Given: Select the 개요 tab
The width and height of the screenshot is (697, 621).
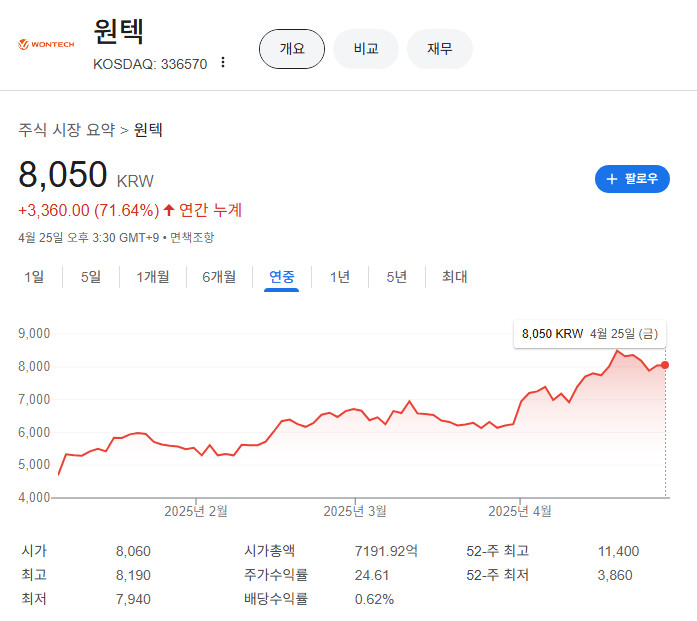Looking at the screenshot, I should click(292, 49).
